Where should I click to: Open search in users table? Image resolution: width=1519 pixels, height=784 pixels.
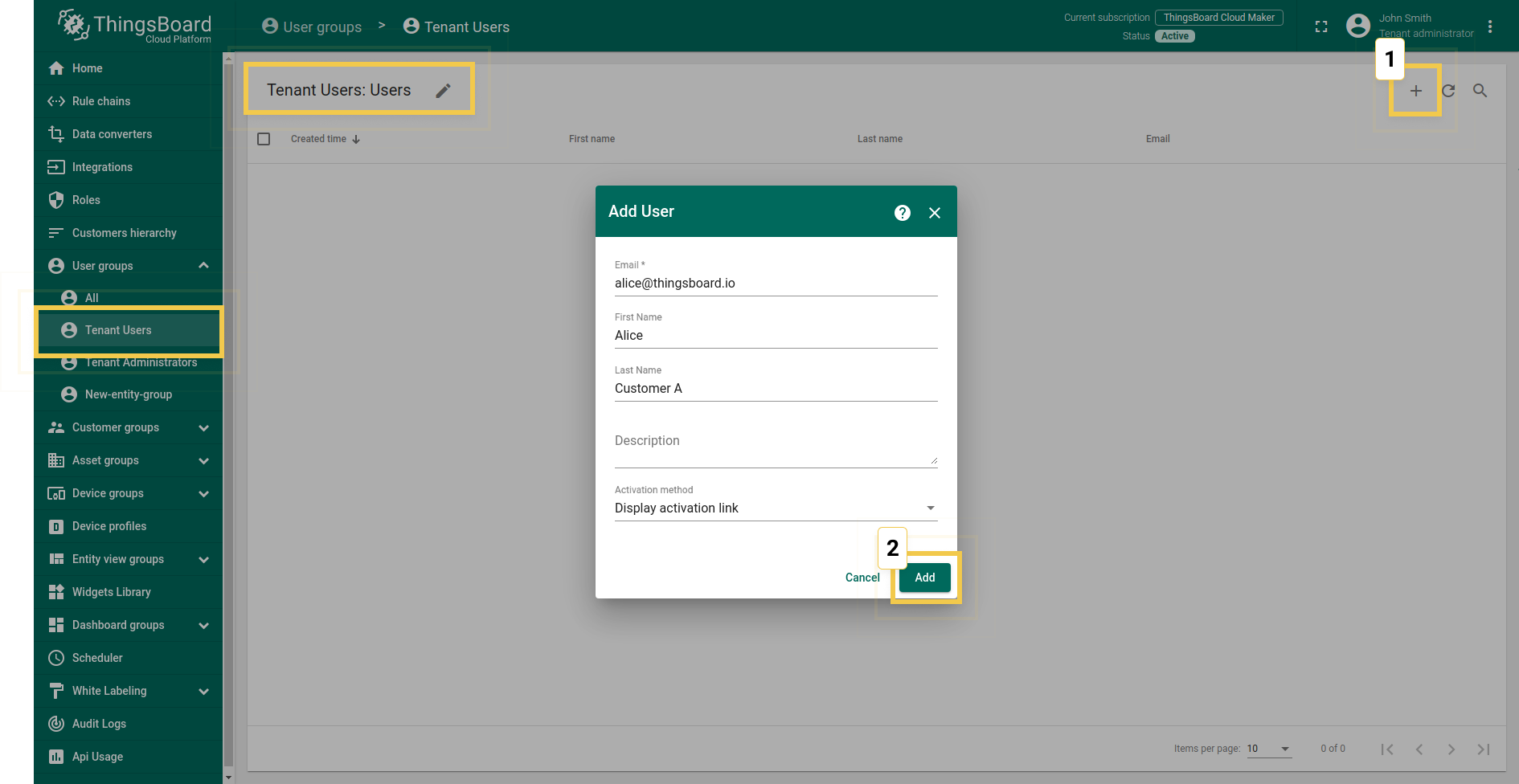pyautogui.click(x=1480, y=91)
